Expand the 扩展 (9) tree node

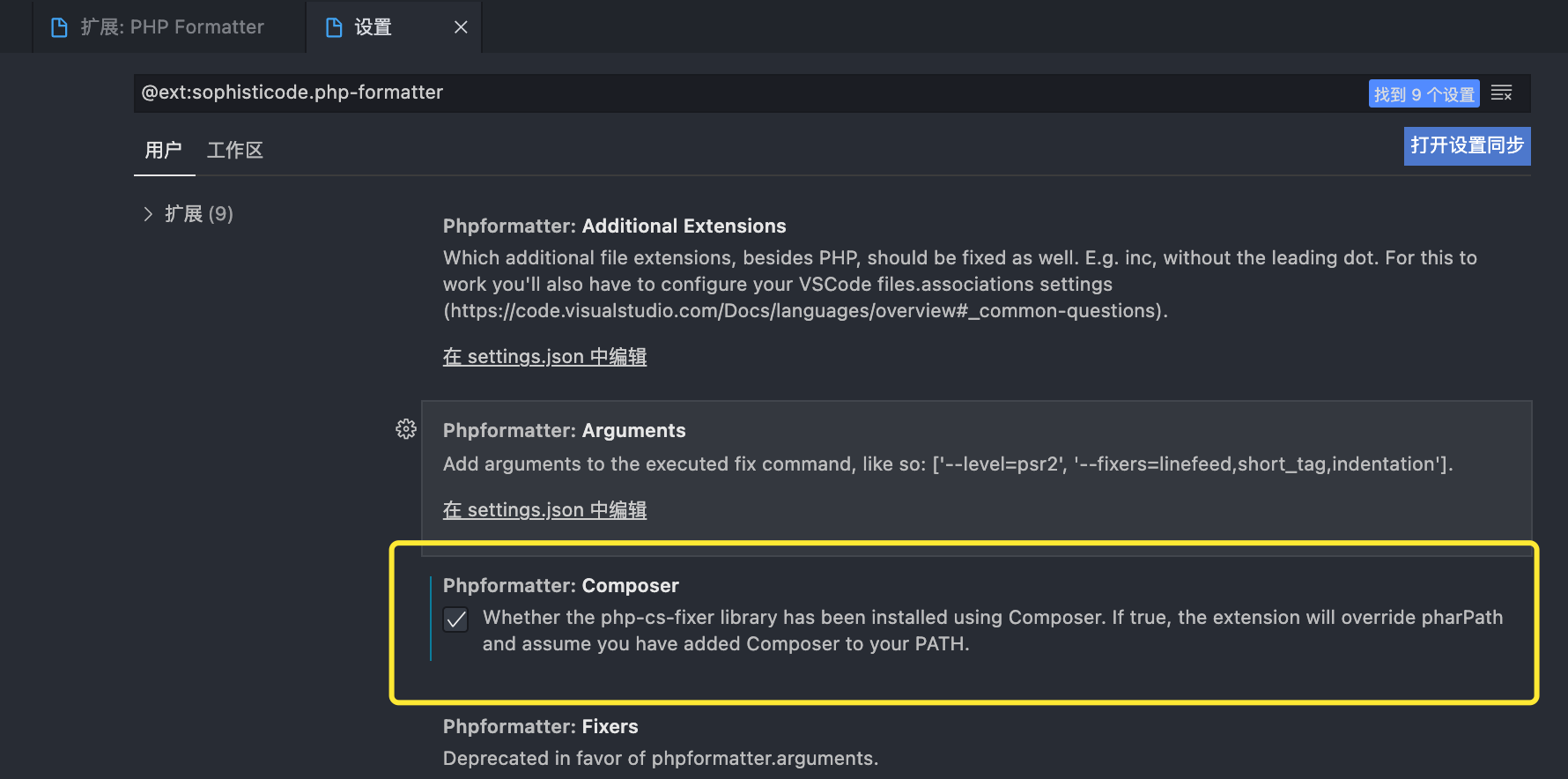coord(148,214)
